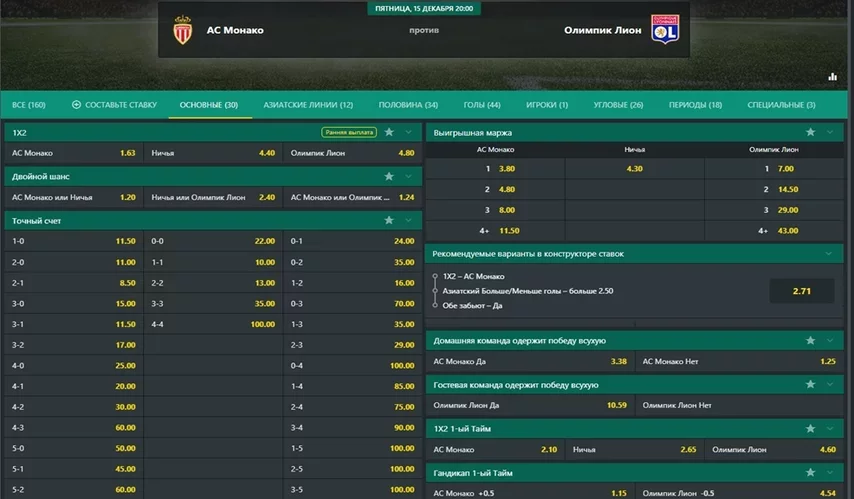Switch to the ВСЕ (160) tab
Viewport: 854px width, 499px height.
tap(29, 105)
